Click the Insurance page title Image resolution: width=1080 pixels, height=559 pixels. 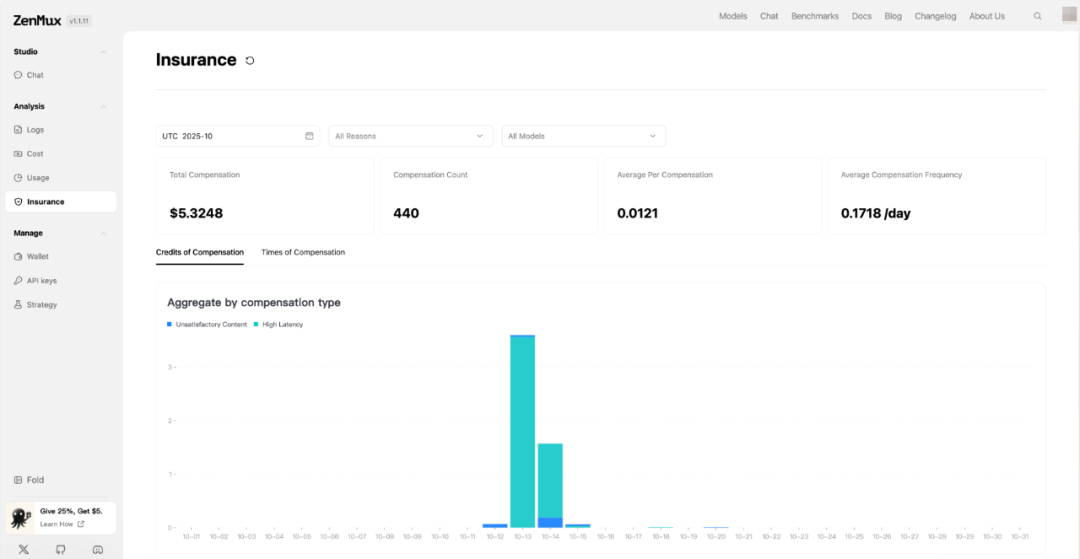pyautogui.click(x=196, y=60)
